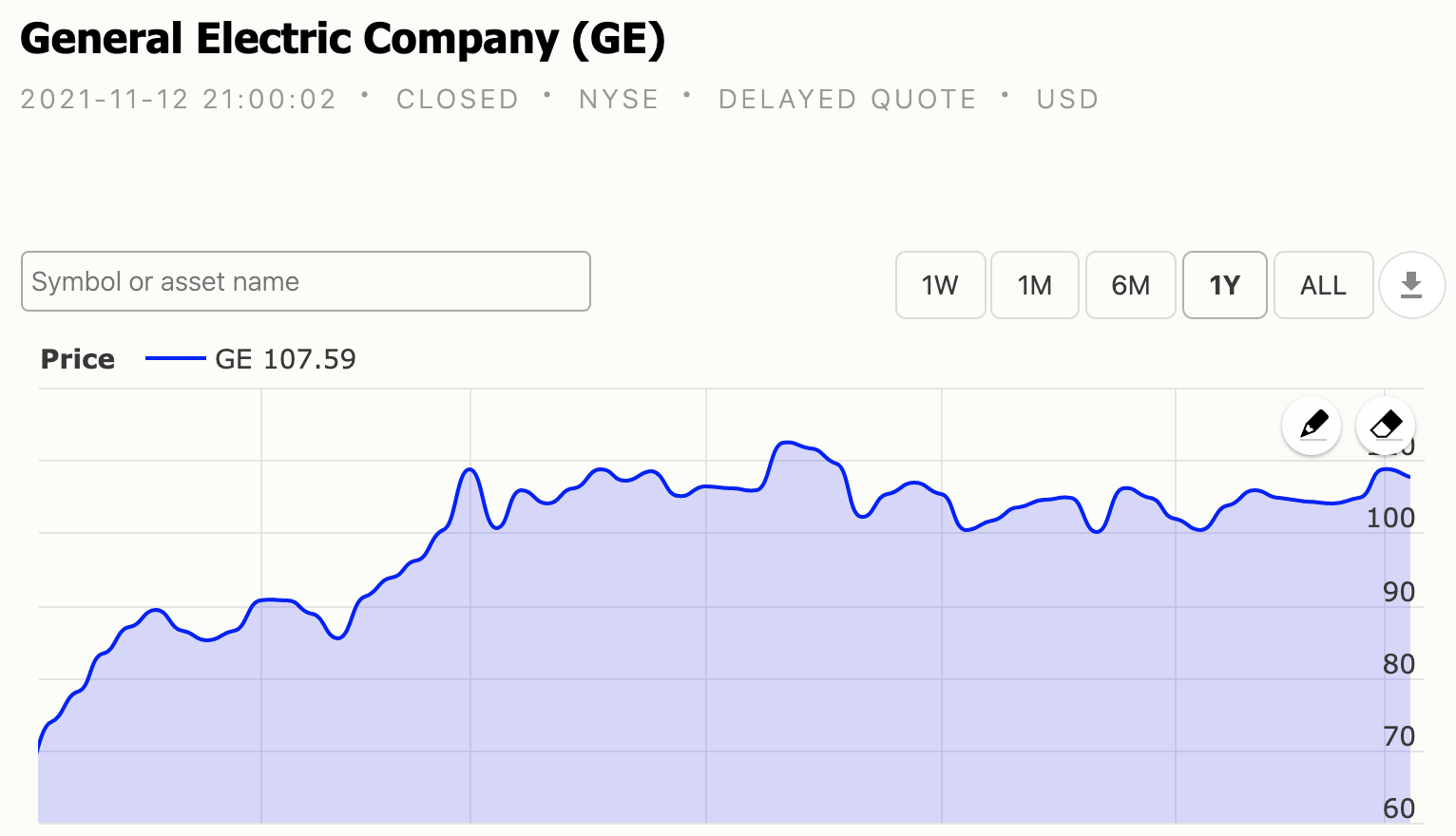
Task: Show ALL historical price data
Action: tap(1323, 285)
